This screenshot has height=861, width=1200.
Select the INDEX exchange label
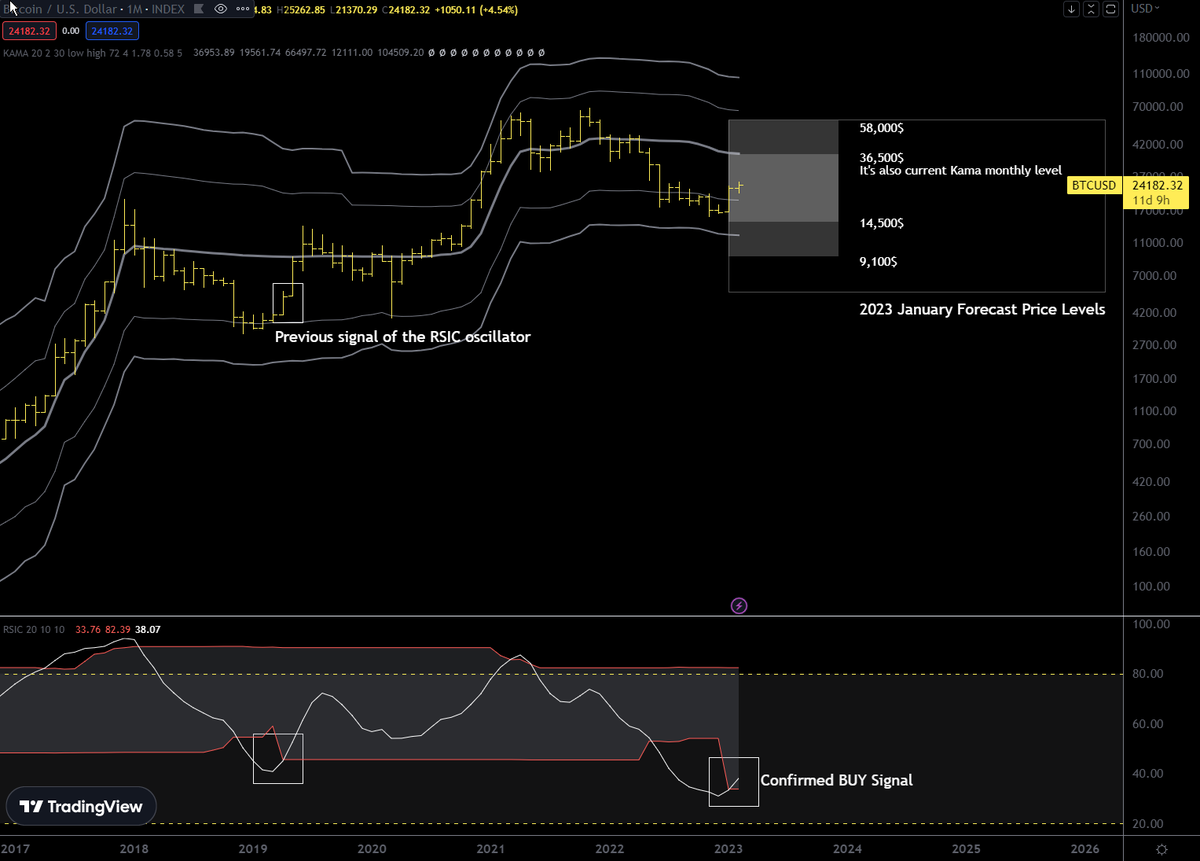click(166, 9)
